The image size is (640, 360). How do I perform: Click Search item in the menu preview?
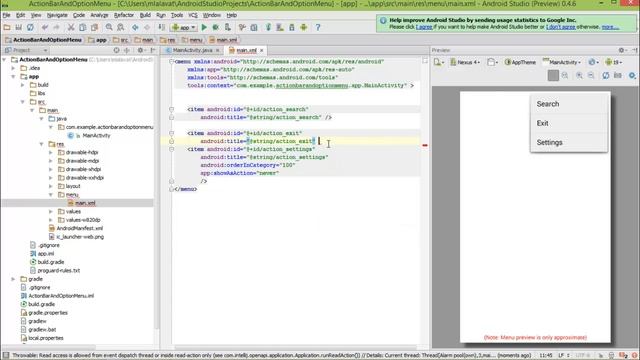569,104
